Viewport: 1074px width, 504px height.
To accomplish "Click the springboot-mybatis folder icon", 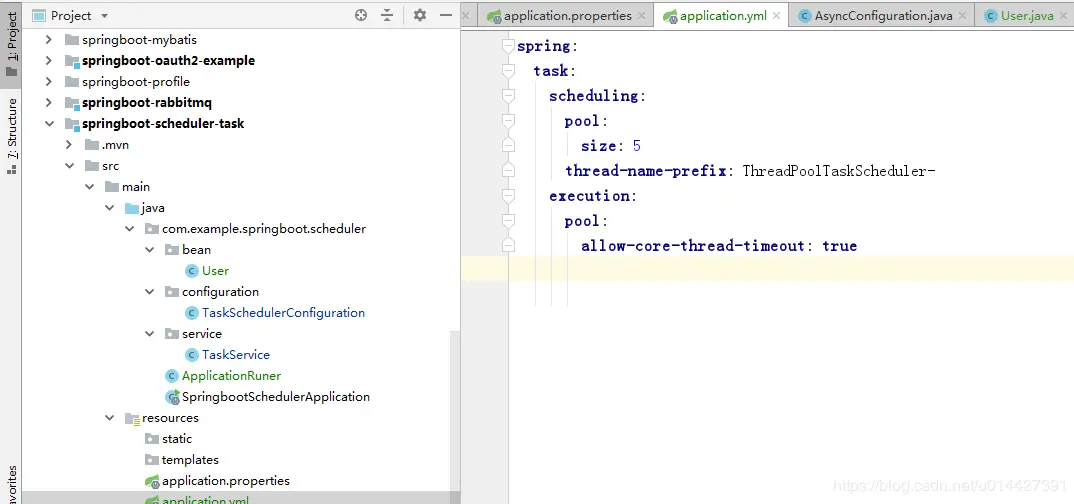I will tap(71, 40).
